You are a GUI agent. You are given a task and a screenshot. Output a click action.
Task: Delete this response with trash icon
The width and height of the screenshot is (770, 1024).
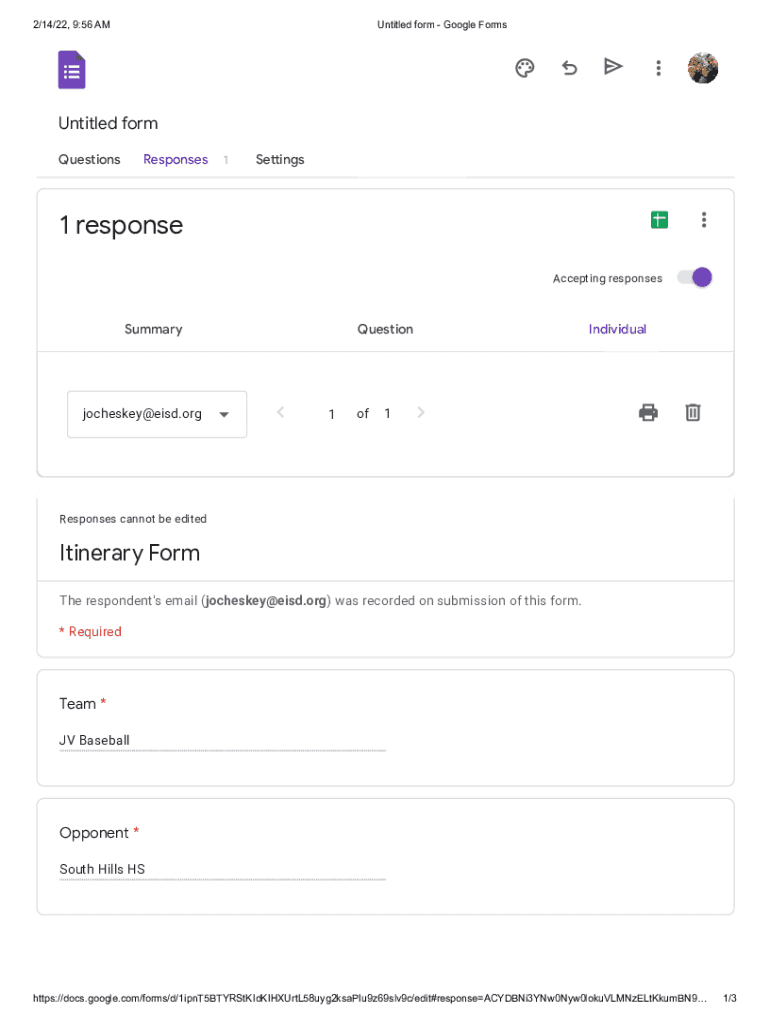click(693, 412)
